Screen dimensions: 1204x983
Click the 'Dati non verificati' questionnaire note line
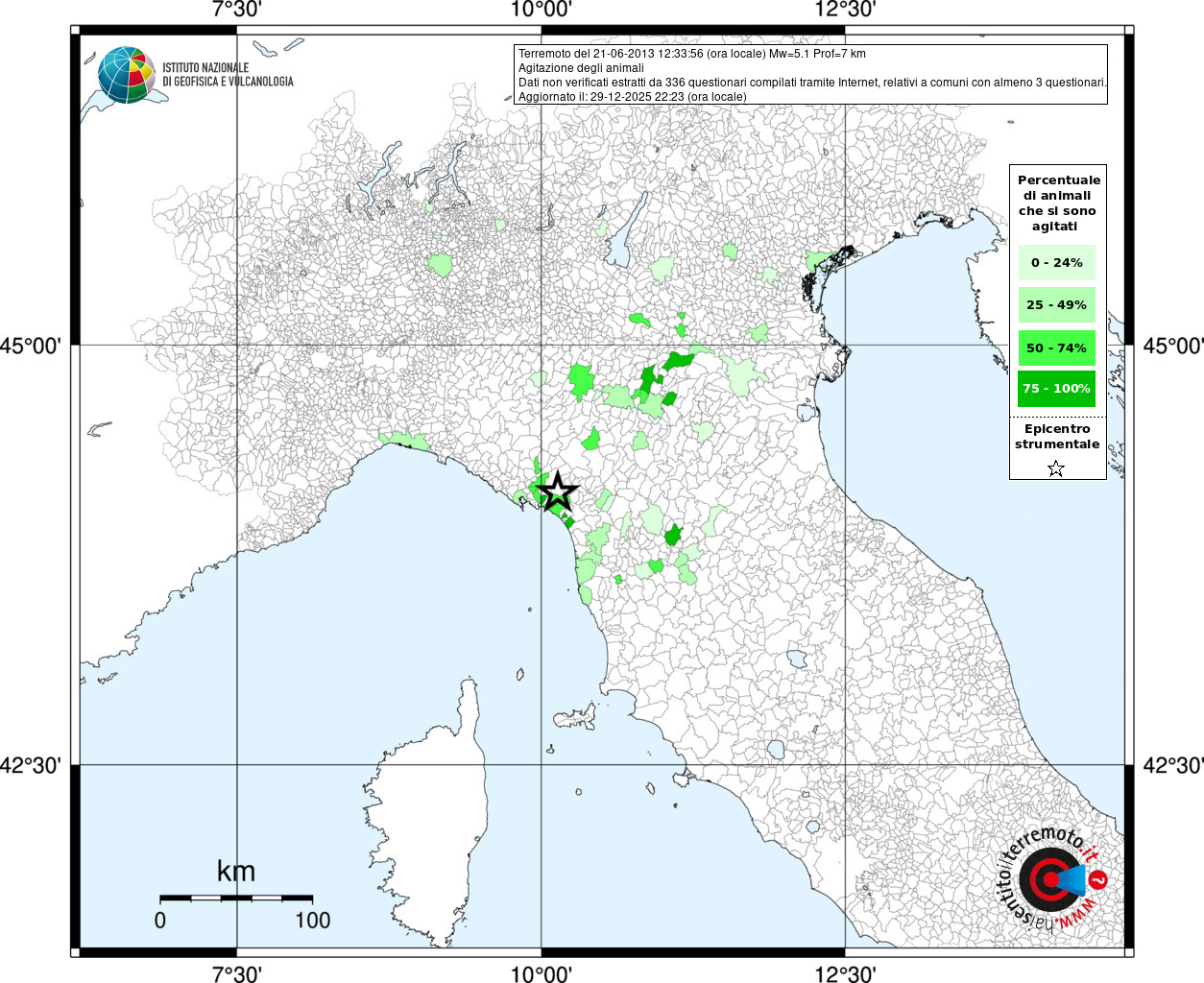tap(812, 83)
